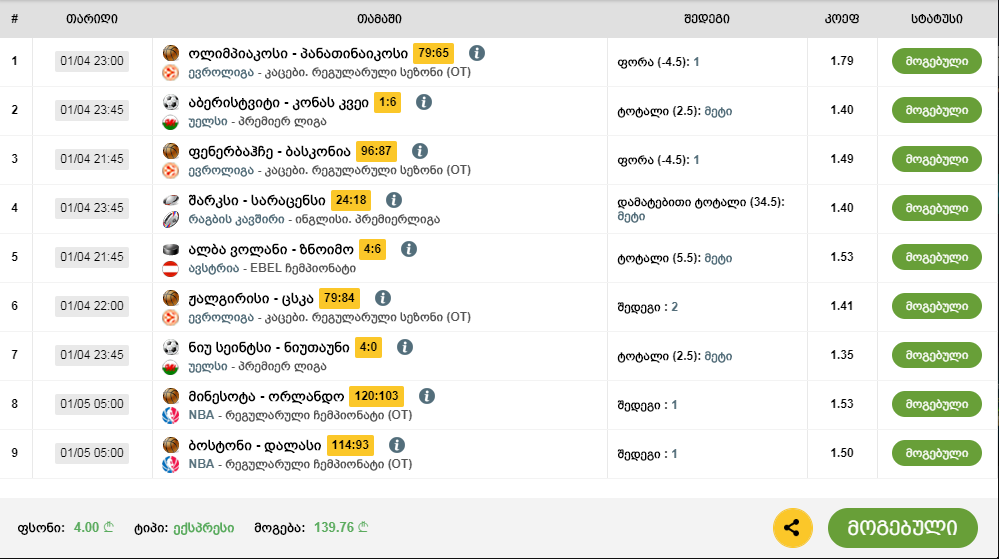Click ტოტალი (5.5): მეტი result
Image resolution: width=999 pixels, height=559 pixels.
pyautogui.click(x=675, y=258)
